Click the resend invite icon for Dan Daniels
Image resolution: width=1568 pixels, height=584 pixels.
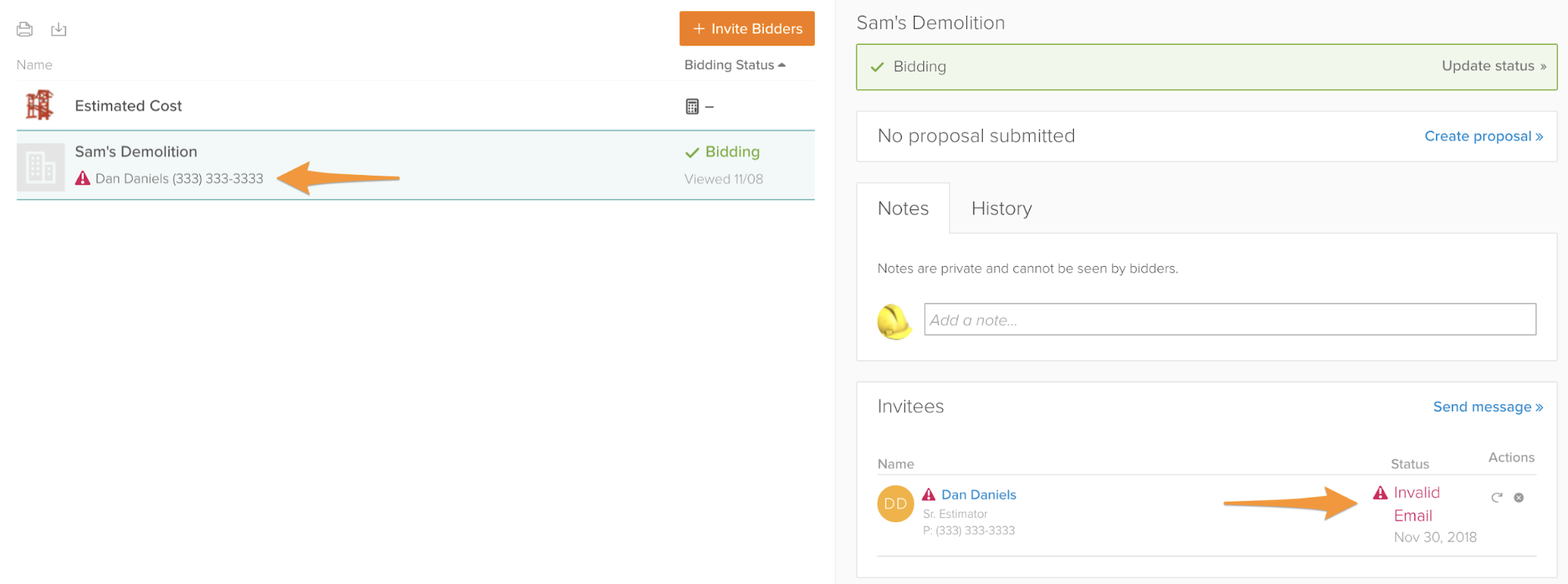coord(1497,498)
